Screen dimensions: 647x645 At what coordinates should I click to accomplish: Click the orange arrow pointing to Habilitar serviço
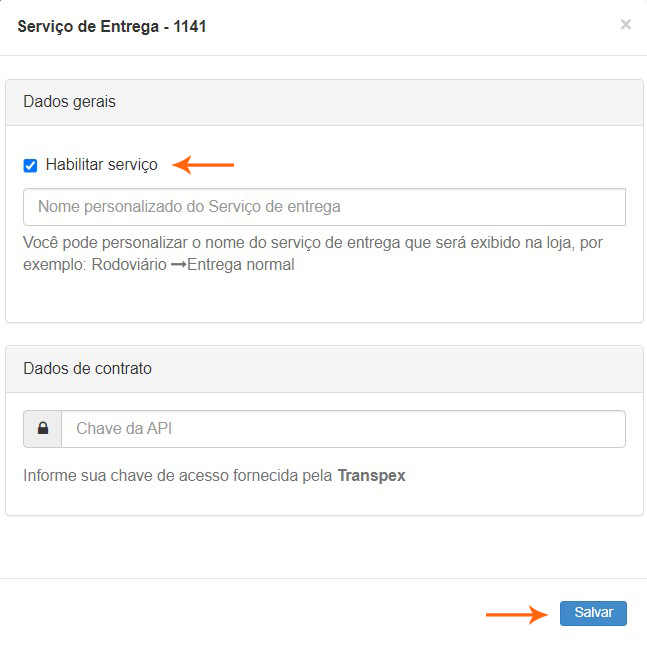pos(204,164)
